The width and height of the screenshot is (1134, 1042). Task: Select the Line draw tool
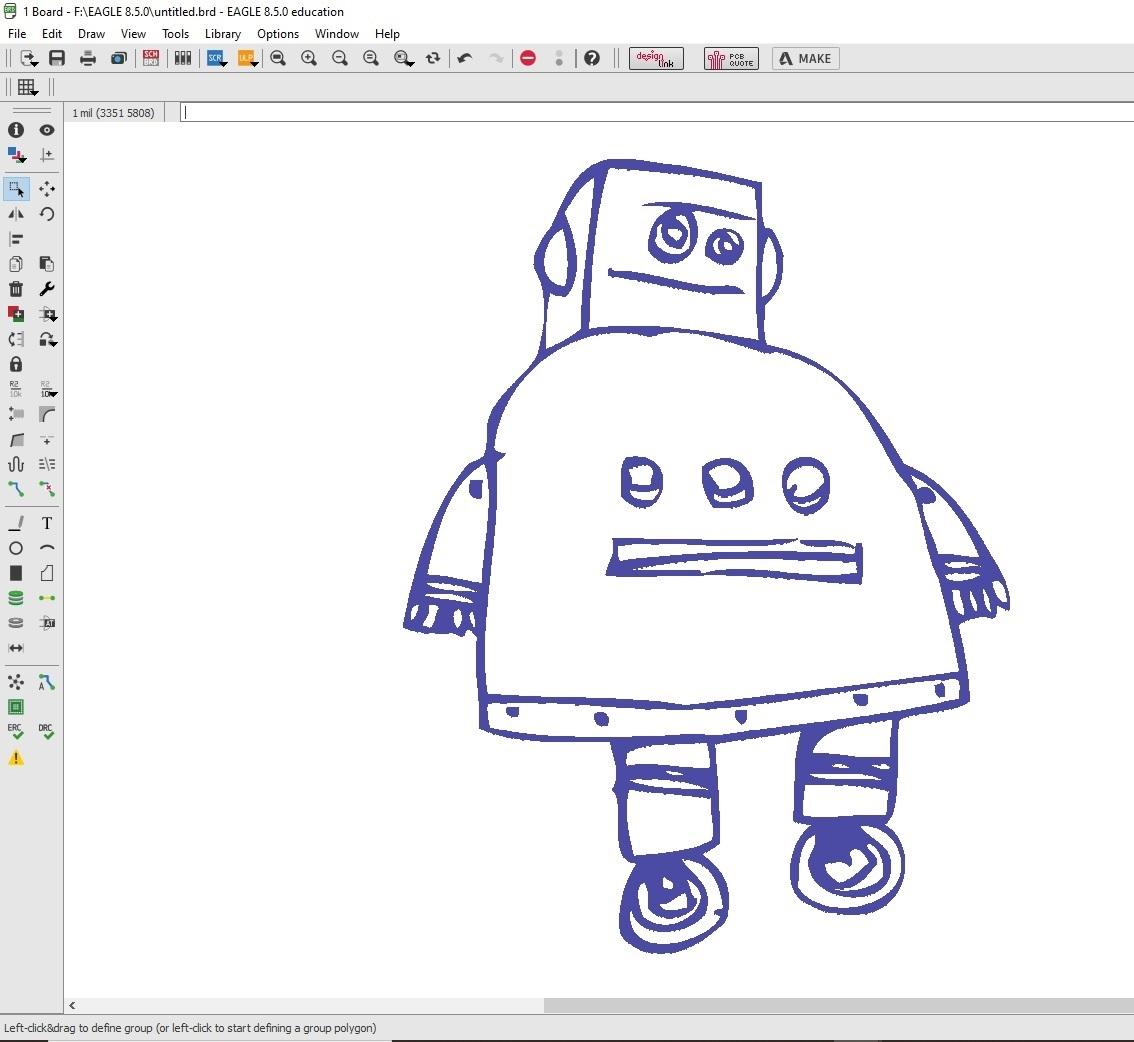(16, 523)
